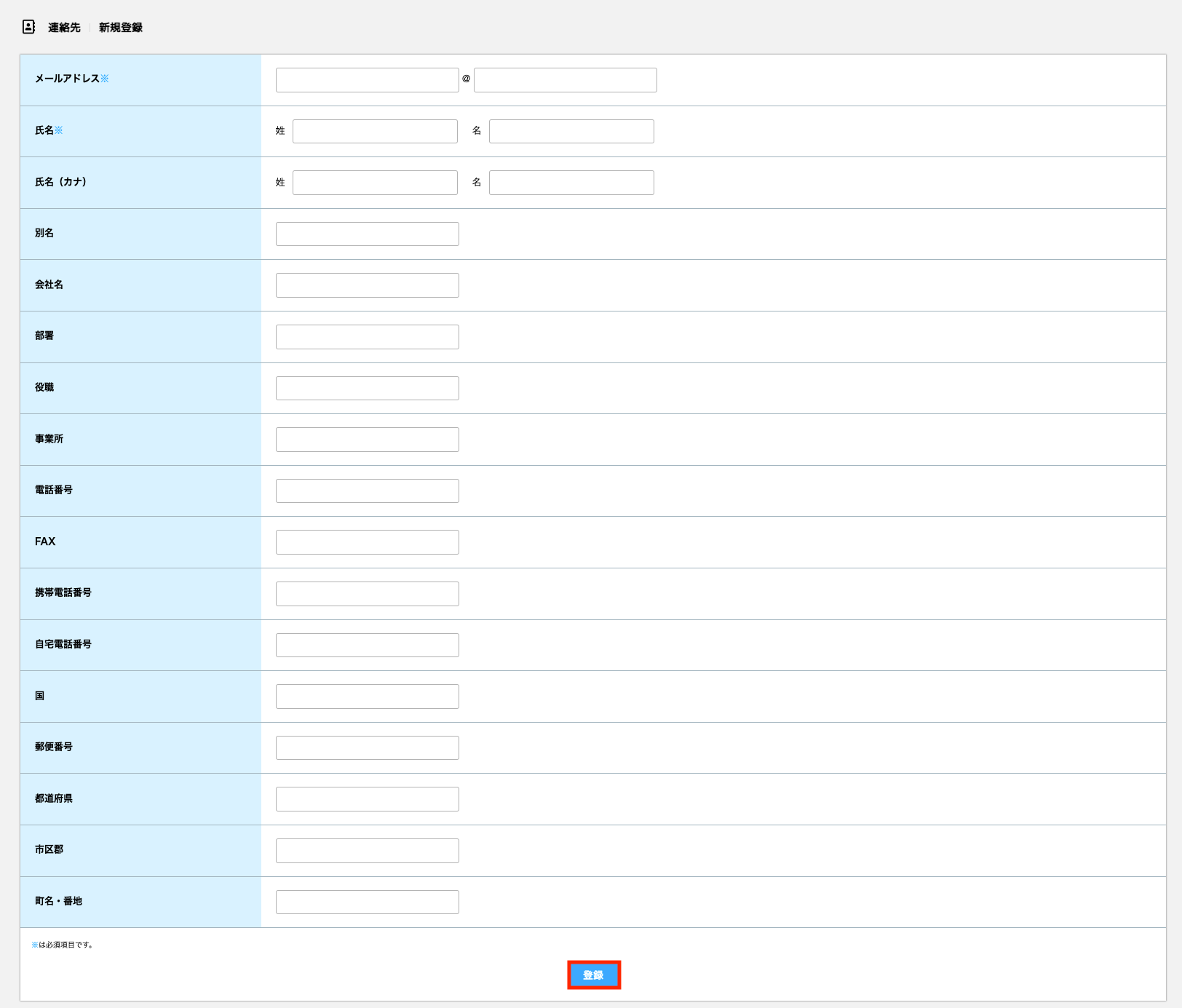
Task: Click the 会社名 input field
Action: tap(368, 285)
